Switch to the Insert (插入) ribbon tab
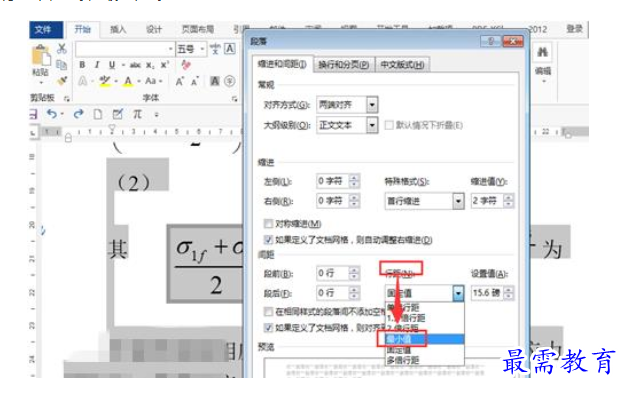 118,29
